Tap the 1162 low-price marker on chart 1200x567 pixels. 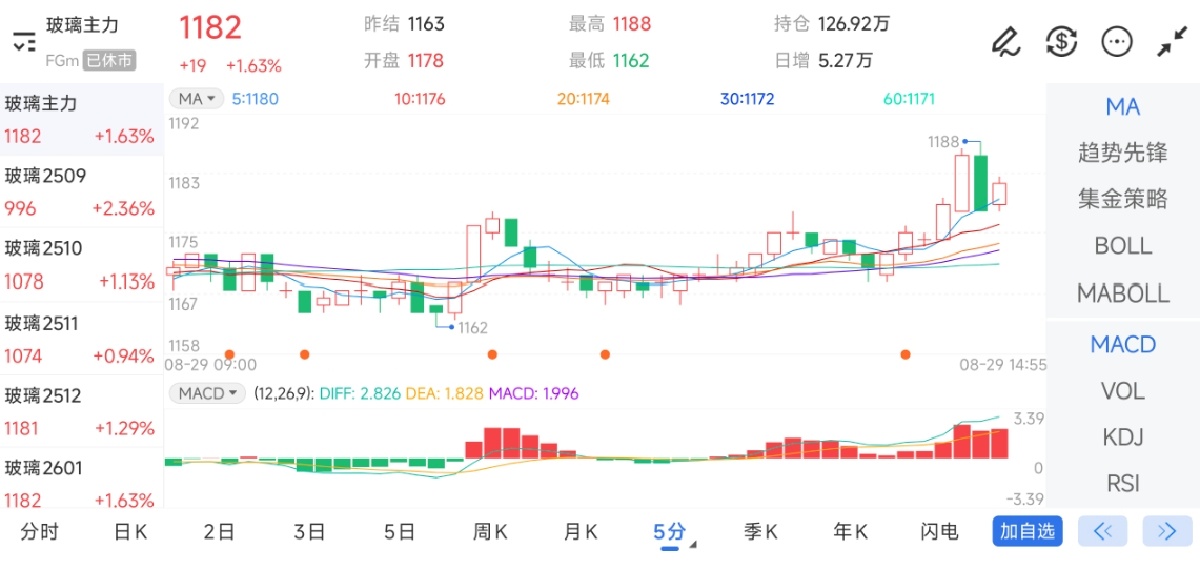click(472, 328)
